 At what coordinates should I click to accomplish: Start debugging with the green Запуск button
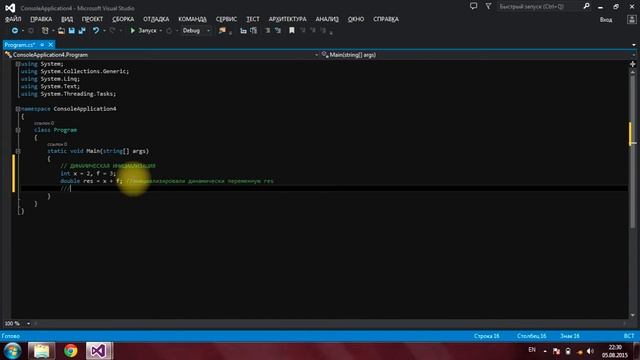point(143,31)
